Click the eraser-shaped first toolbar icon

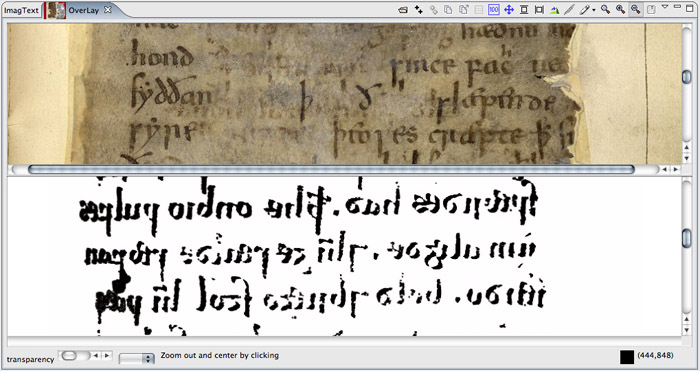[403, 10]
